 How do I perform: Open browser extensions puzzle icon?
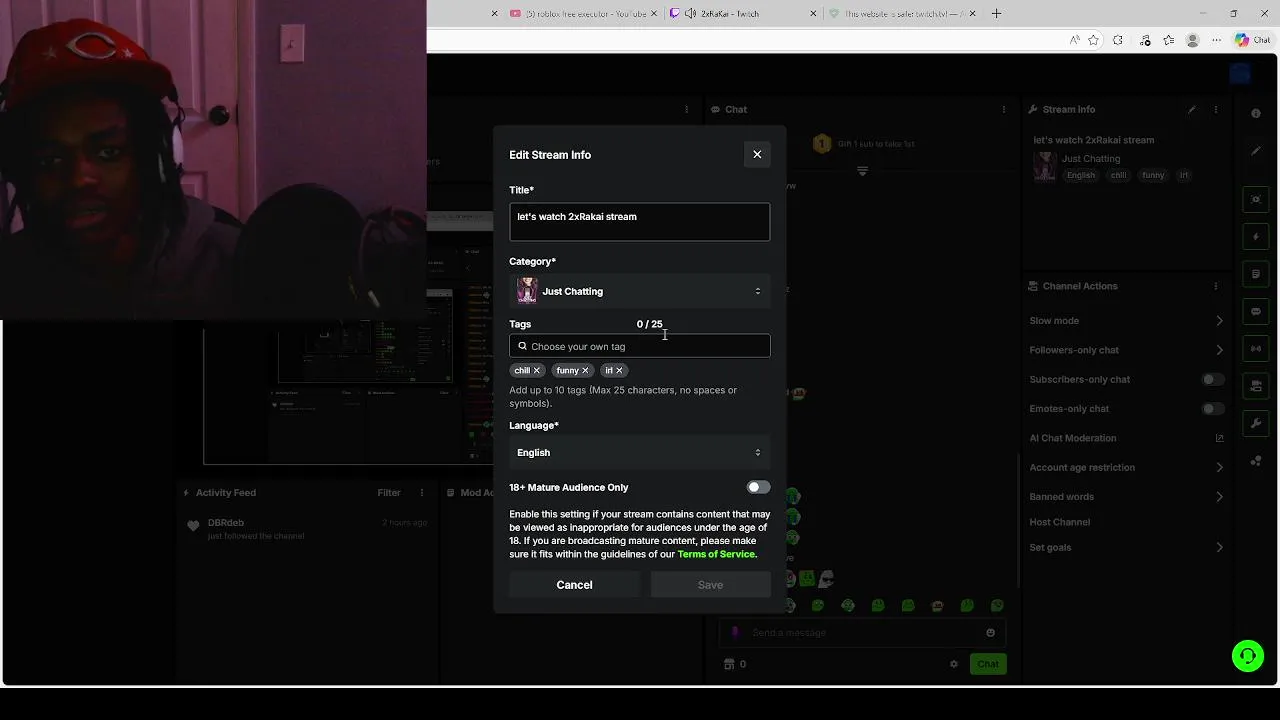click(1118, 40)
